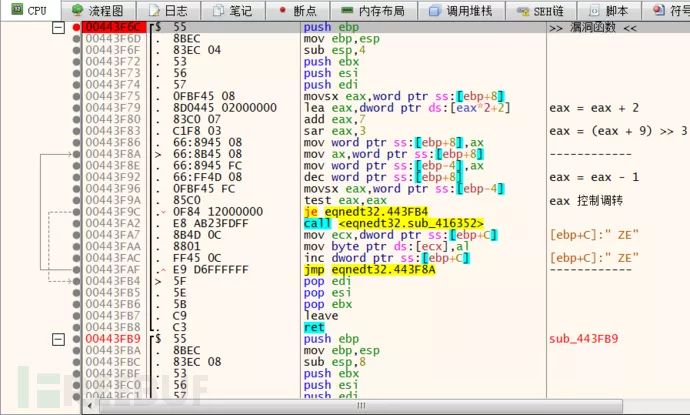
Task: Click the scrollbar left arrow
Action: 90,406
